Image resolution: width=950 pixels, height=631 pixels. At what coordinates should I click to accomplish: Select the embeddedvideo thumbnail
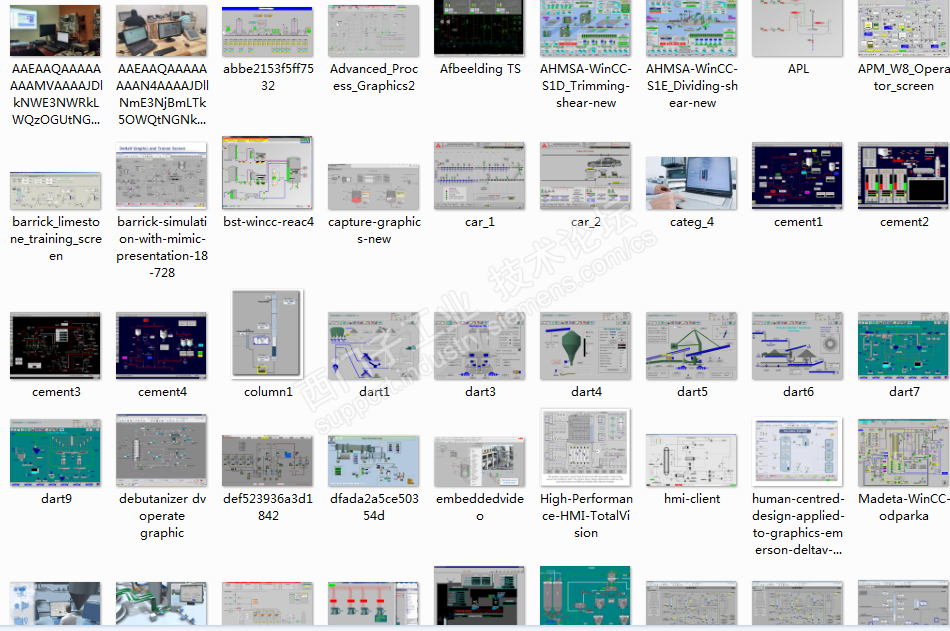479,461
